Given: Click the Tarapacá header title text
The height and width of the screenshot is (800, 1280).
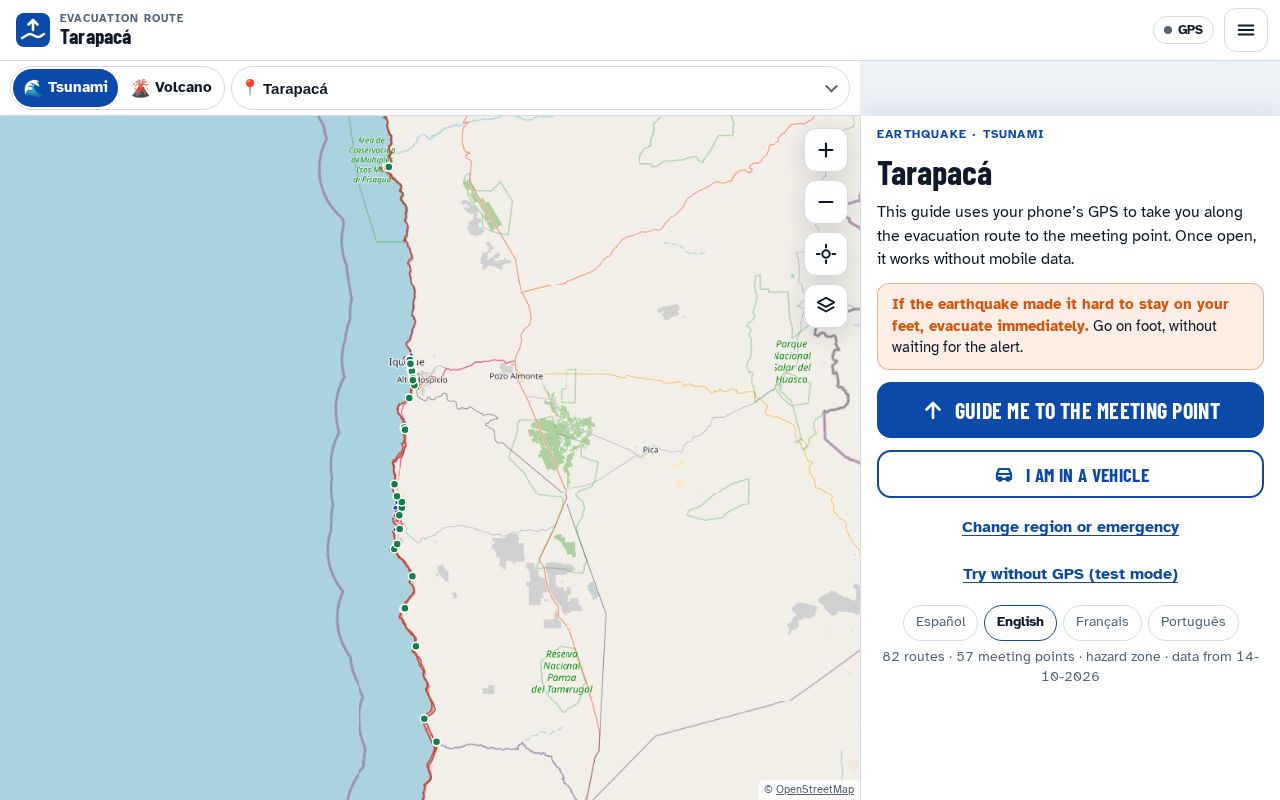Looking at the screenshot, I should pyautogui.click(x=96, y=37).
